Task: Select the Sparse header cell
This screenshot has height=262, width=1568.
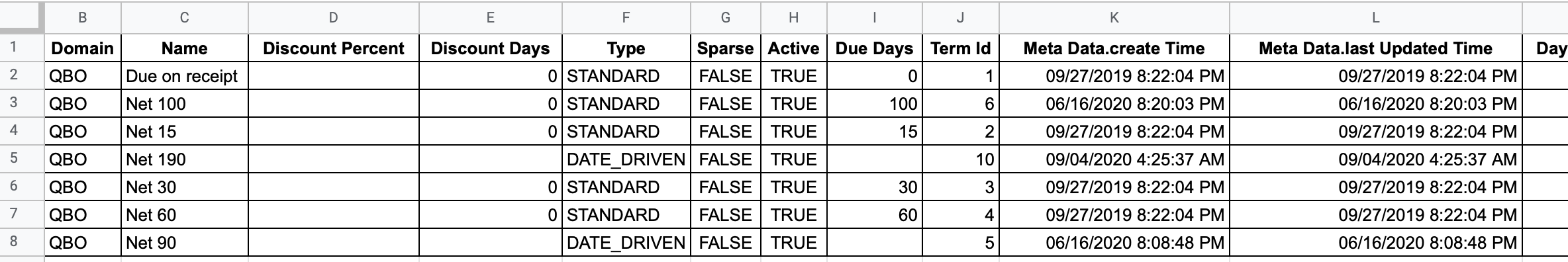Action: (726, 48)
